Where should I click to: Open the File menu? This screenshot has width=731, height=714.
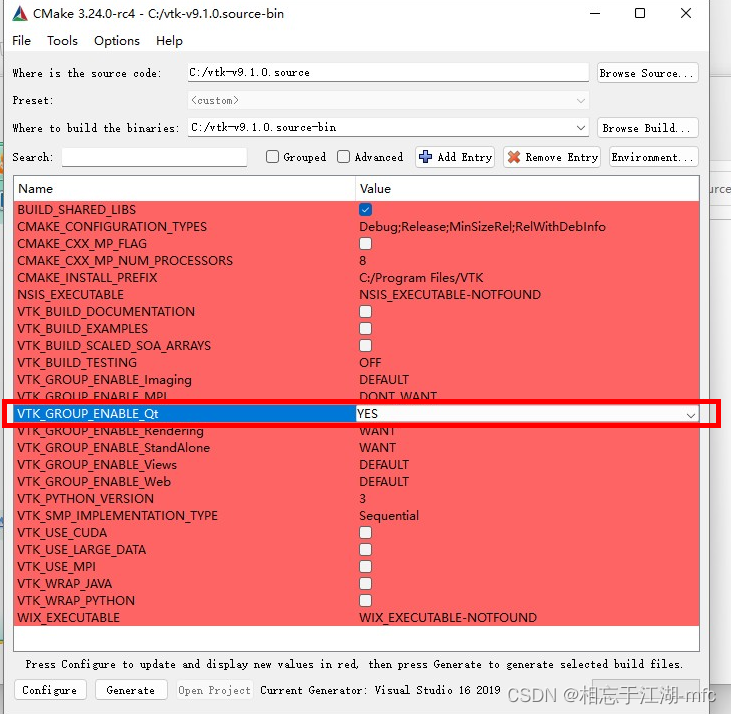click(21, 41)
